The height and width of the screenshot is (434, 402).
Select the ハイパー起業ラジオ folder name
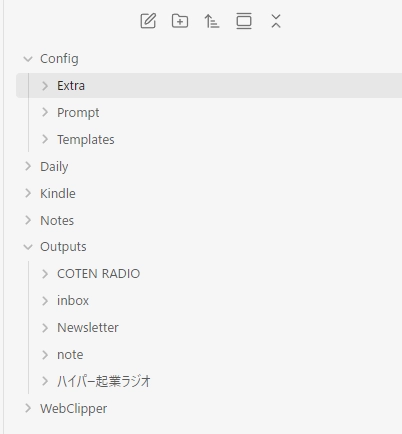[104, 381]
